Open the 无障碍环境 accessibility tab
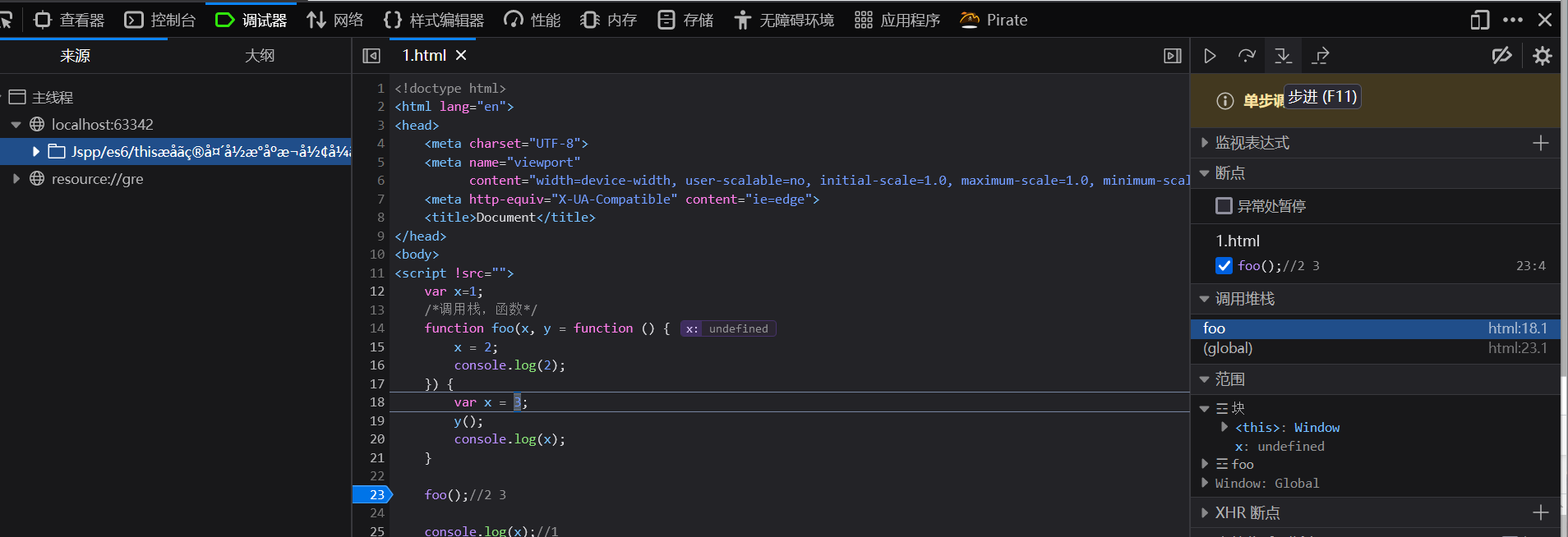The width and height of the screenshot is (1568, 537). point(783,20)
